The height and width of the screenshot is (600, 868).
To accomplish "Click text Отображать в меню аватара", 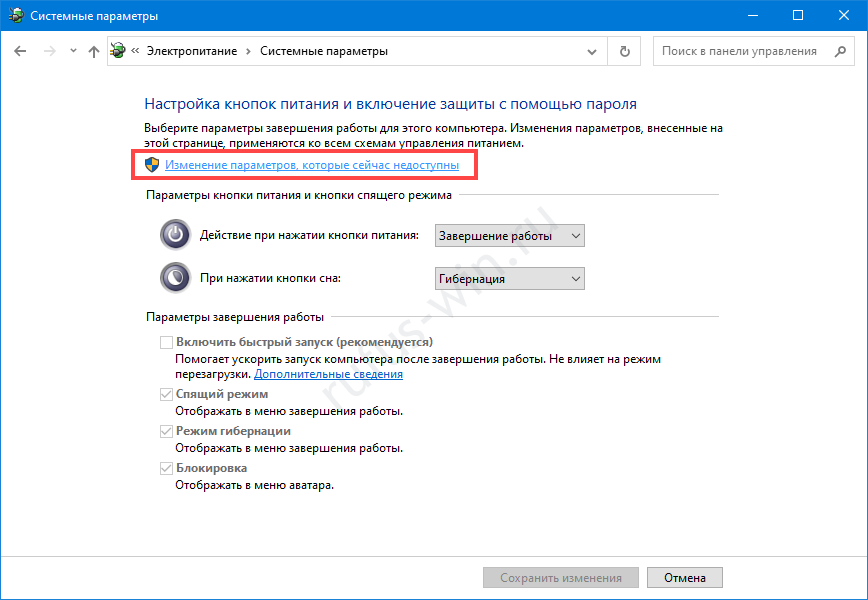I will point(255,485).
